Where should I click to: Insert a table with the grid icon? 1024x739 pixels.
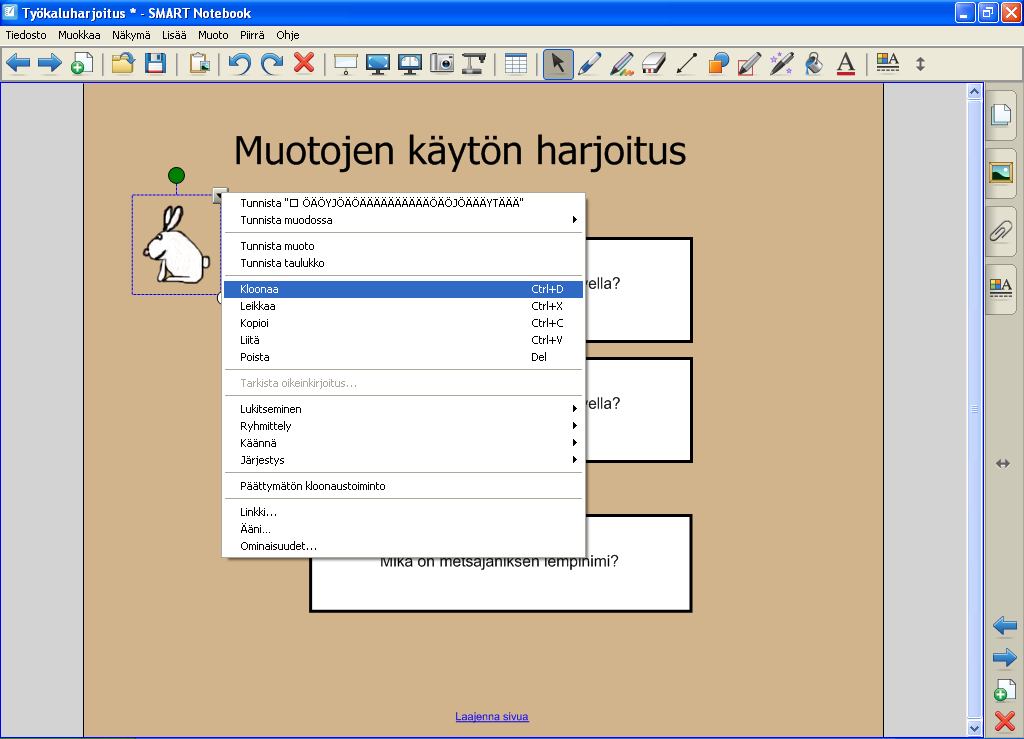515,63
